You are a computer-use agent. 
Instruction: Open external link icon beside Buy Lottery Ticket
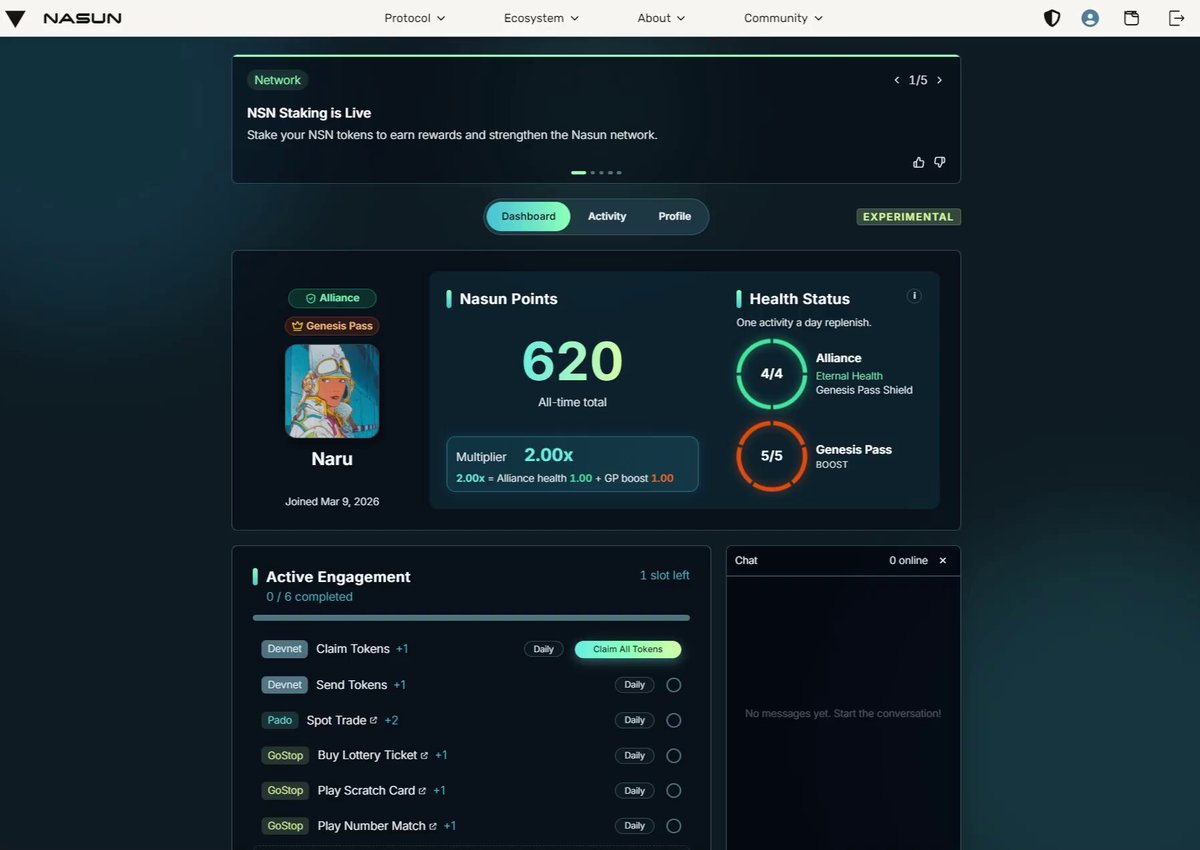pyautogui.click(x=424, y=756)
